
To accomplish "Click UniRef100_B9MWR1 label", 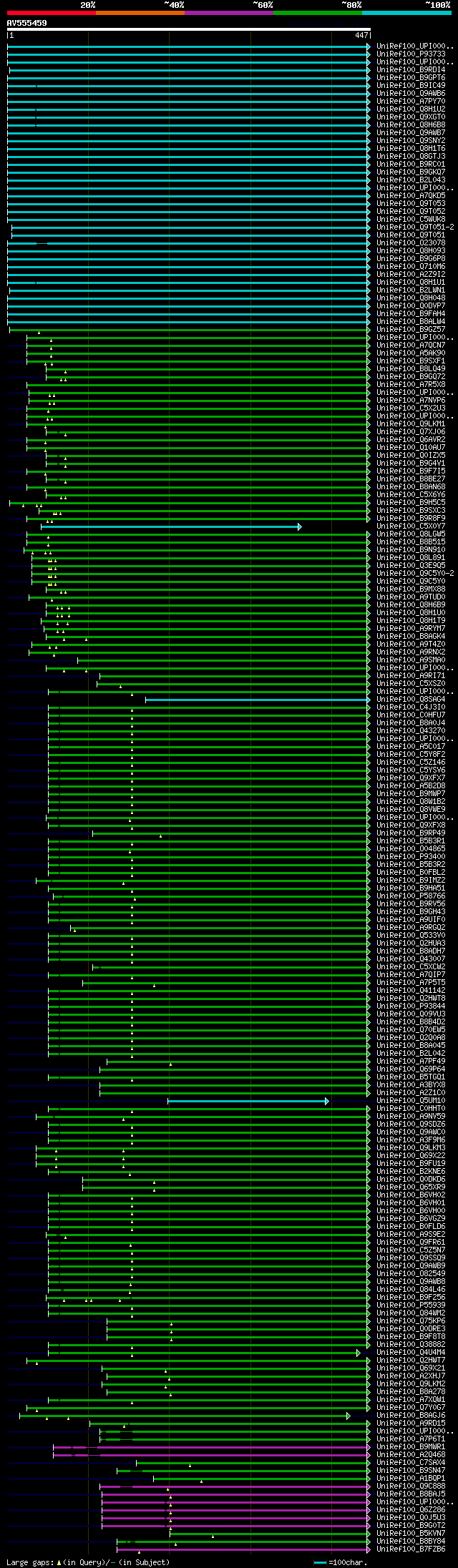I will (411, 1446).
